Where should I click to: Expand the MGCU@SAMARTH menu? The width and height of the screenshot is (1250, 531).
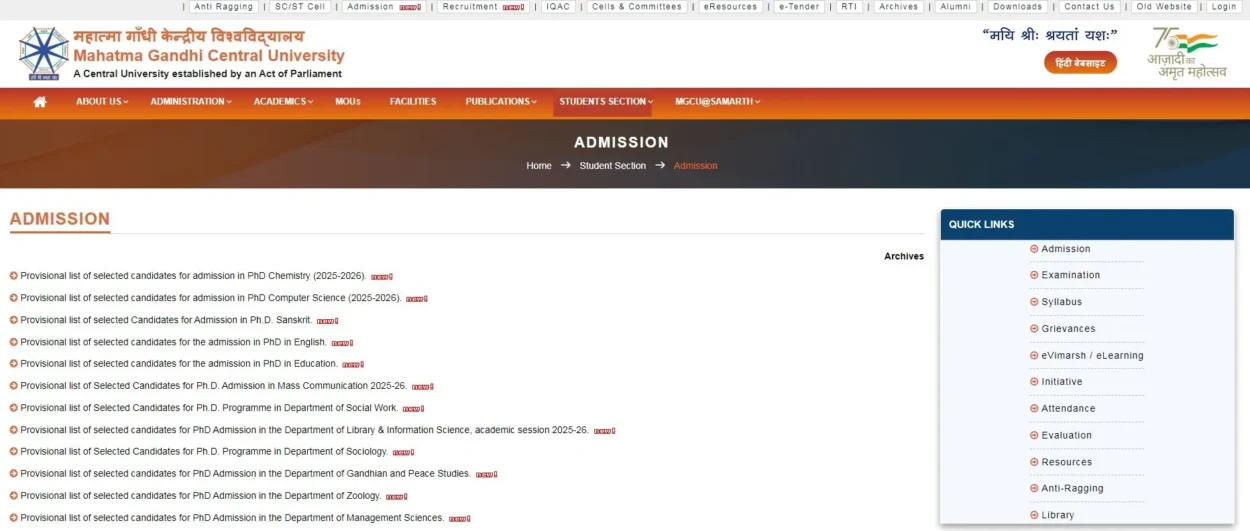coord(717,102)
